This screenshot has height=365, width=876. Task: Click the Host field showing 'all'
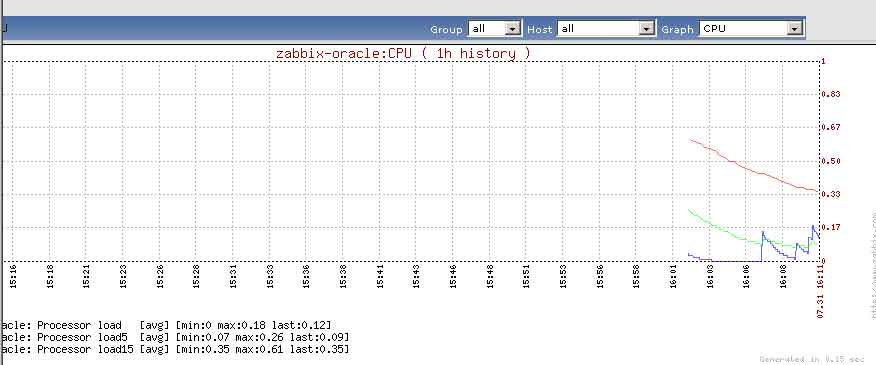(x=606, y=29)
